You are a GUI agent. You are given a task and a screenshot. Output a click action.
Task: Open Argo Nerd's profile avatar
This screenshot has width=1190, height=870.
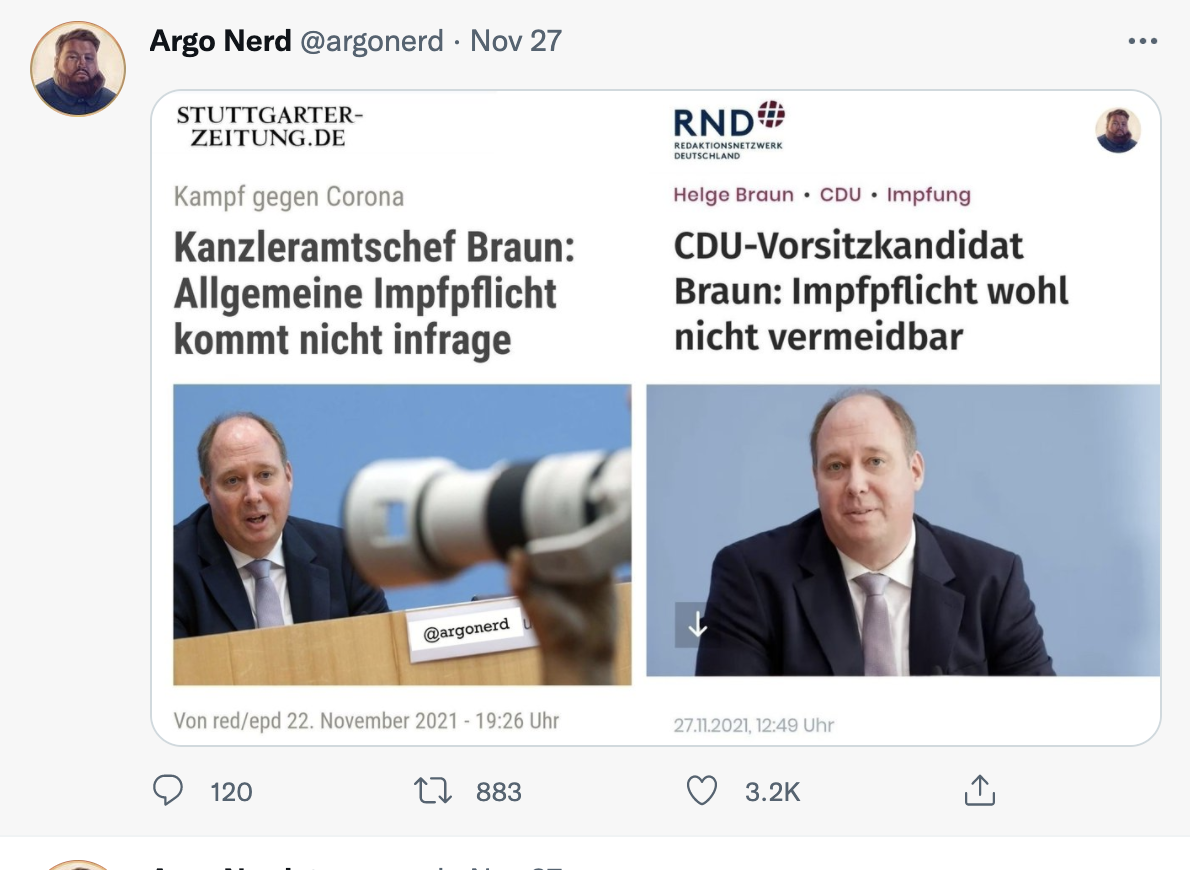tap(78, 68)
